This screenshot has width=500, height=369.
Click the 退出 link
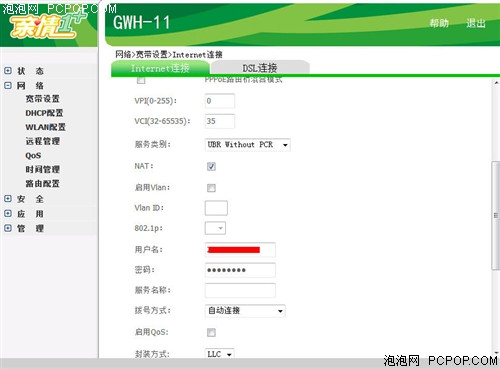[475, 23]
